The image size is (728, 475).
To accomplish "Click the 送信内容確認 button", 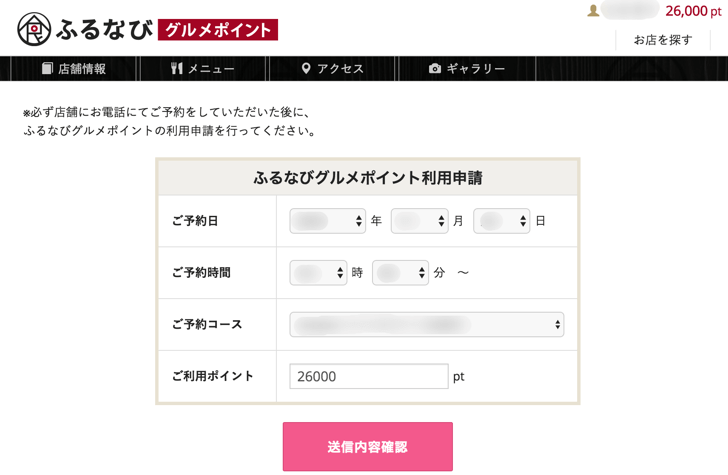I will pyautogui.click(x=368, y=447).
